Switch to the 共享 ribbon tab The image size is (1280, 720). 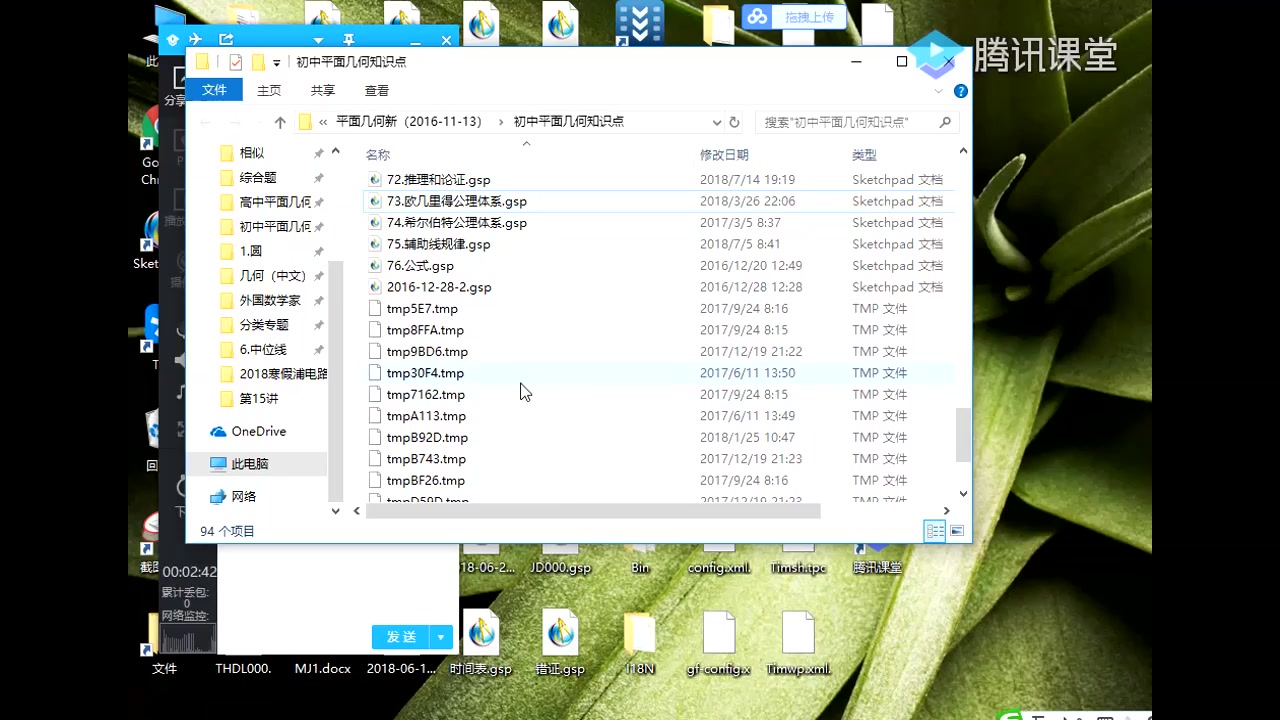[x=323, y=90]
